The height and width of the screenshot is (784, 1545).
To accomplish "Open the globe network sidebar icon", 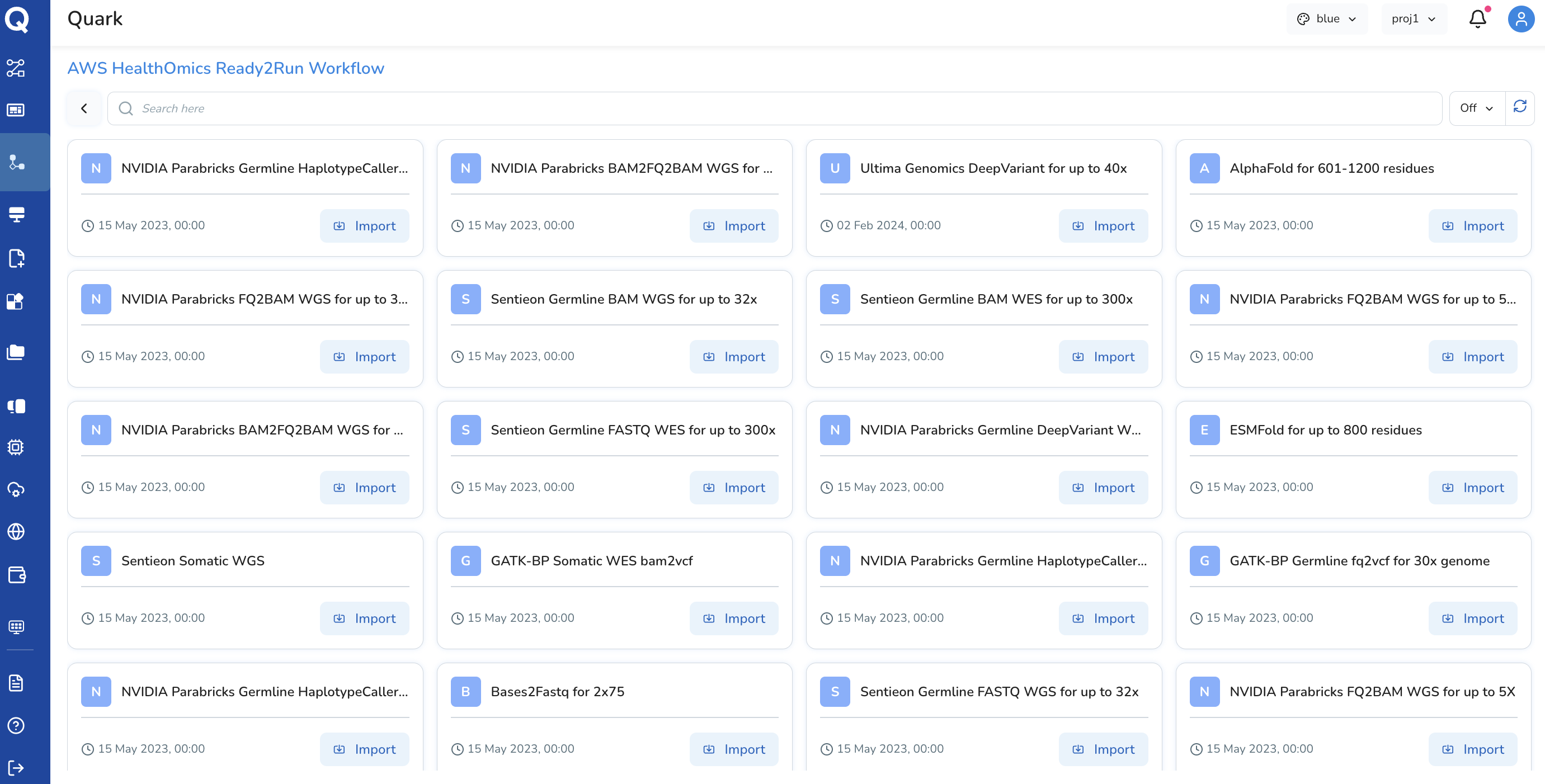I will point(16,532).
